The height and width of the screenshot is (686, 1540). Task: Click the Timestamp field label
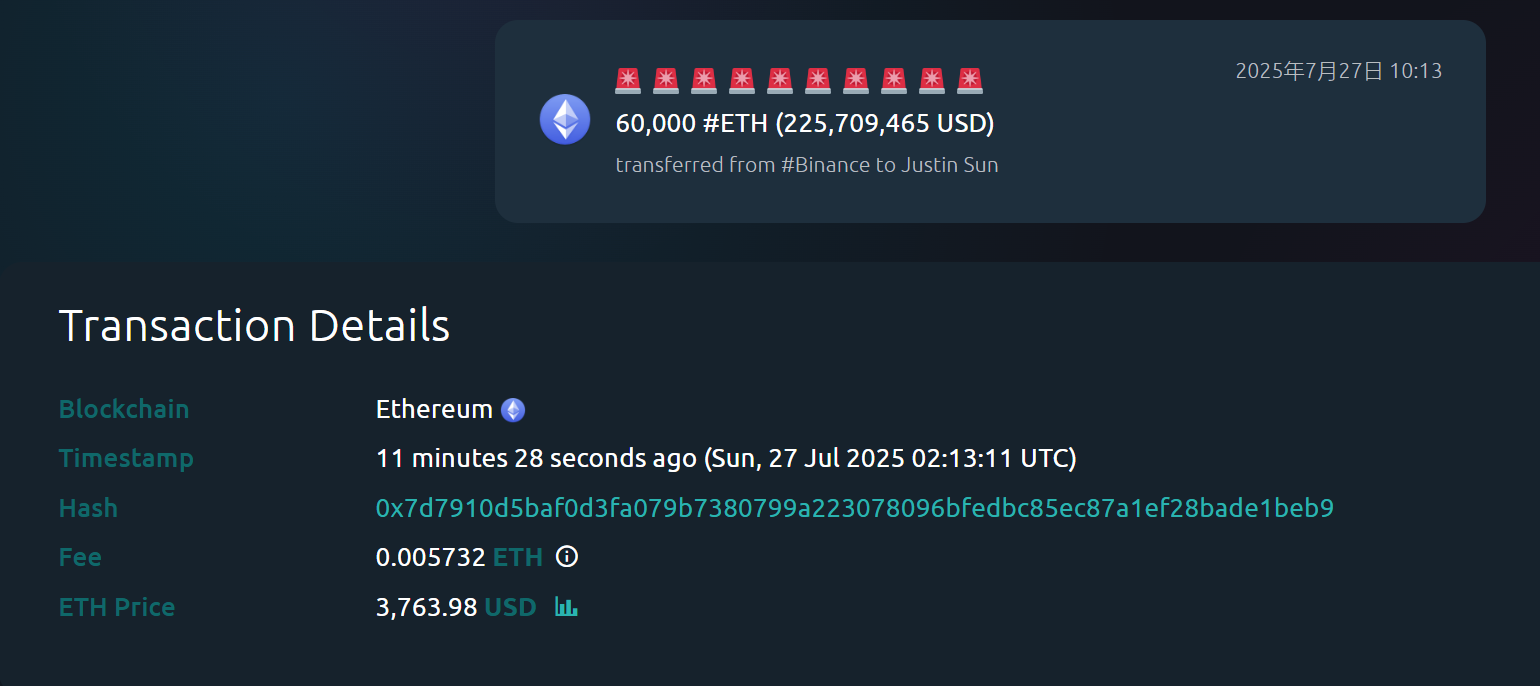pyautogui.click(x=126, y=458)
